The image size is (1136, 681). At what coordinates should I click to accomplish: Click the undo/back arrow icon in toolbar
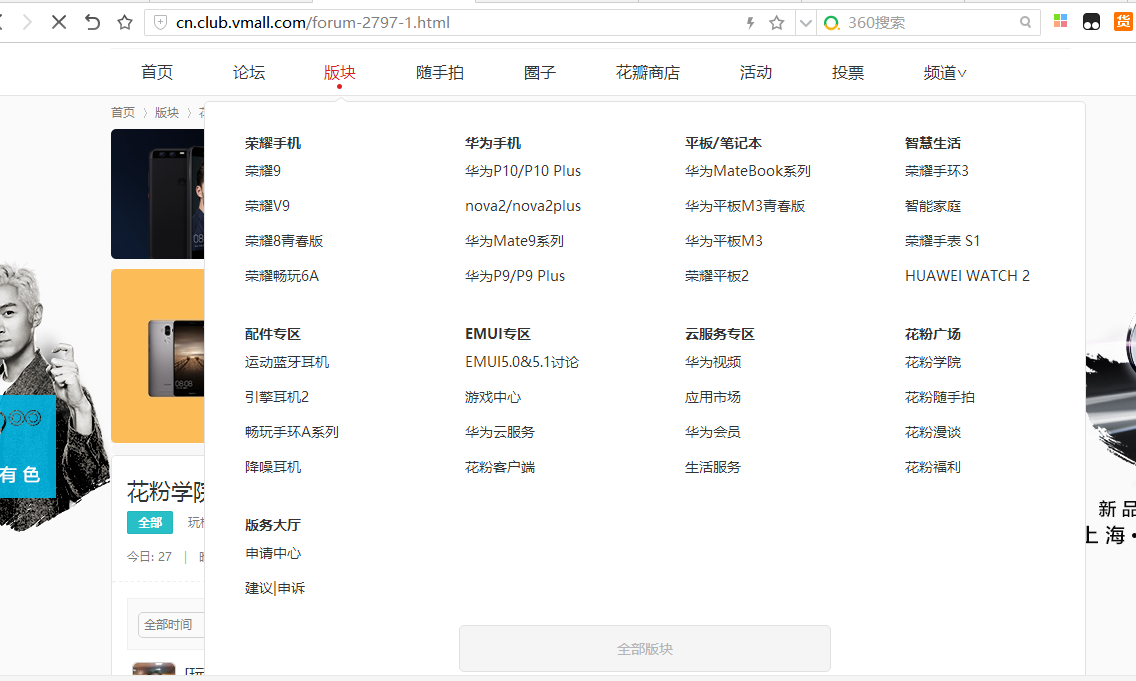click(92, 22)
